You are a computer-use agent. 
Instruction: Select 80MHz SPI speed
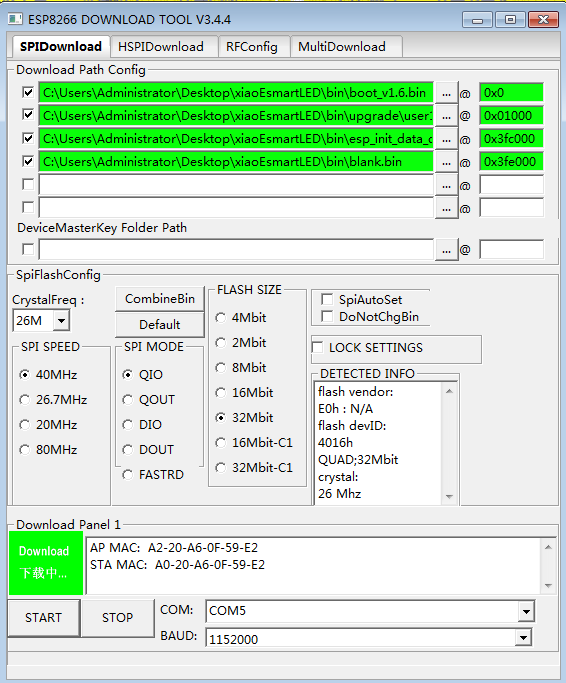25,450
